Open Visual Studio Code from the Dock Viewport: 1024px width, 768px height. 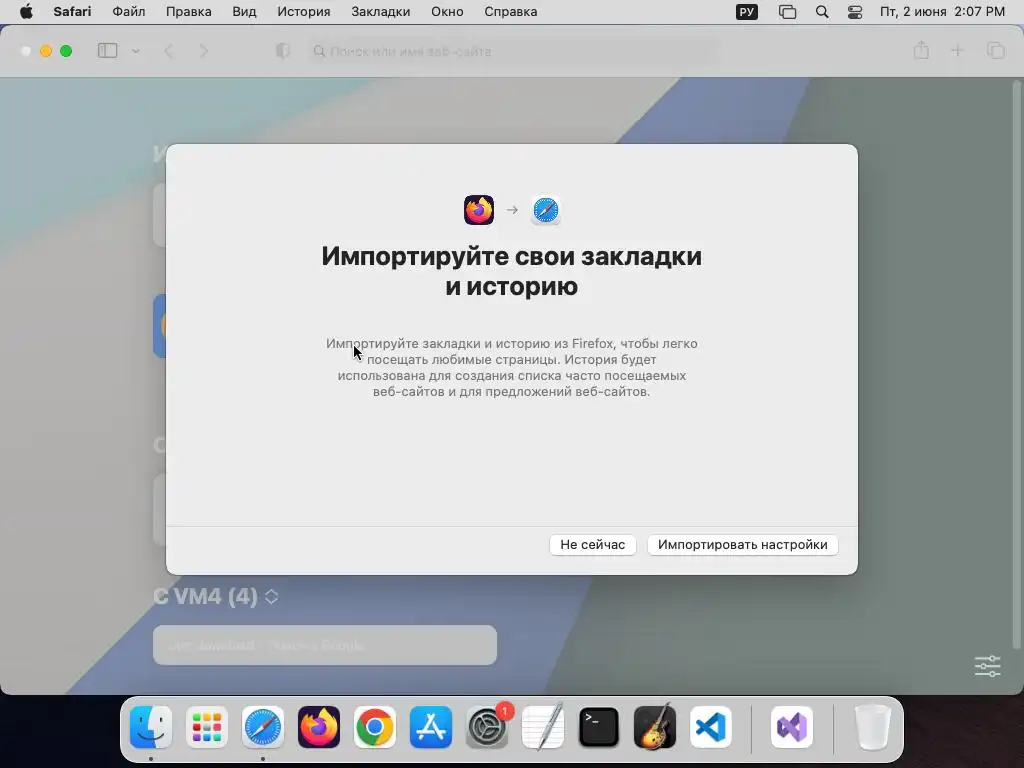tap(711, 727)
